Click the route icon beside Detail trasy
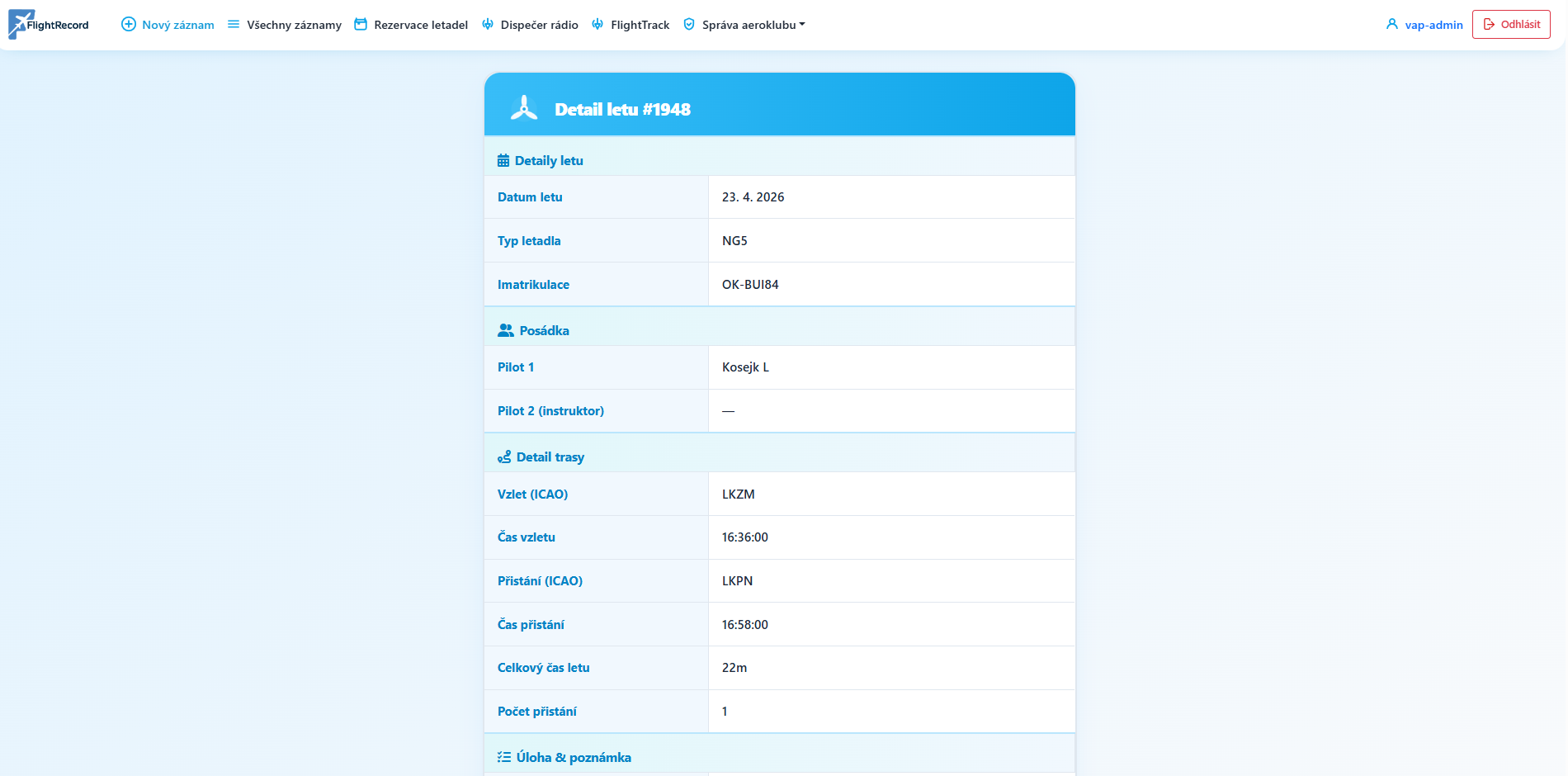 pyautogui.click(x=504, y=457)
